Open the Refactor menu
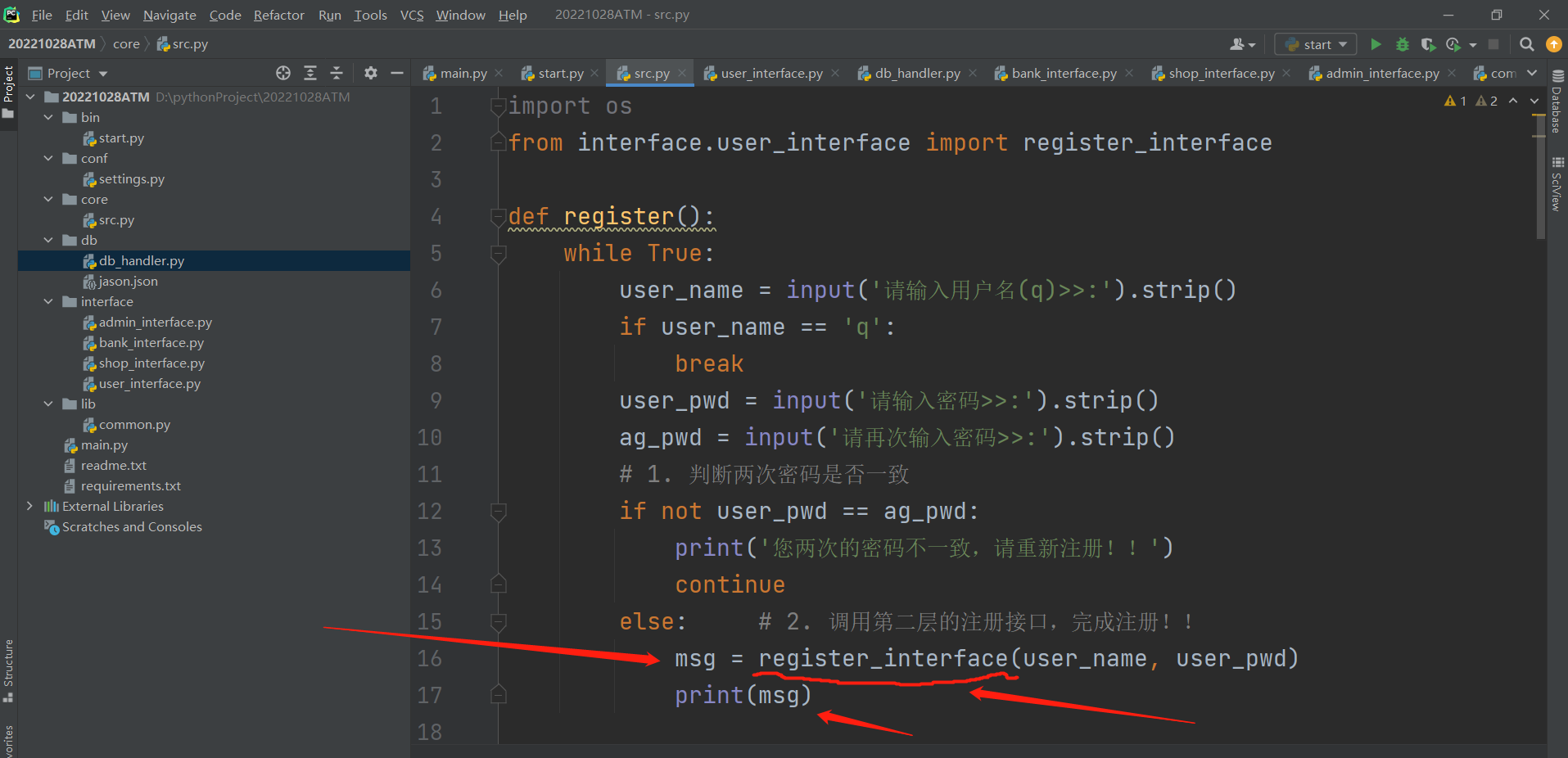Viewport: 1568px width, 758px height. 278,15
